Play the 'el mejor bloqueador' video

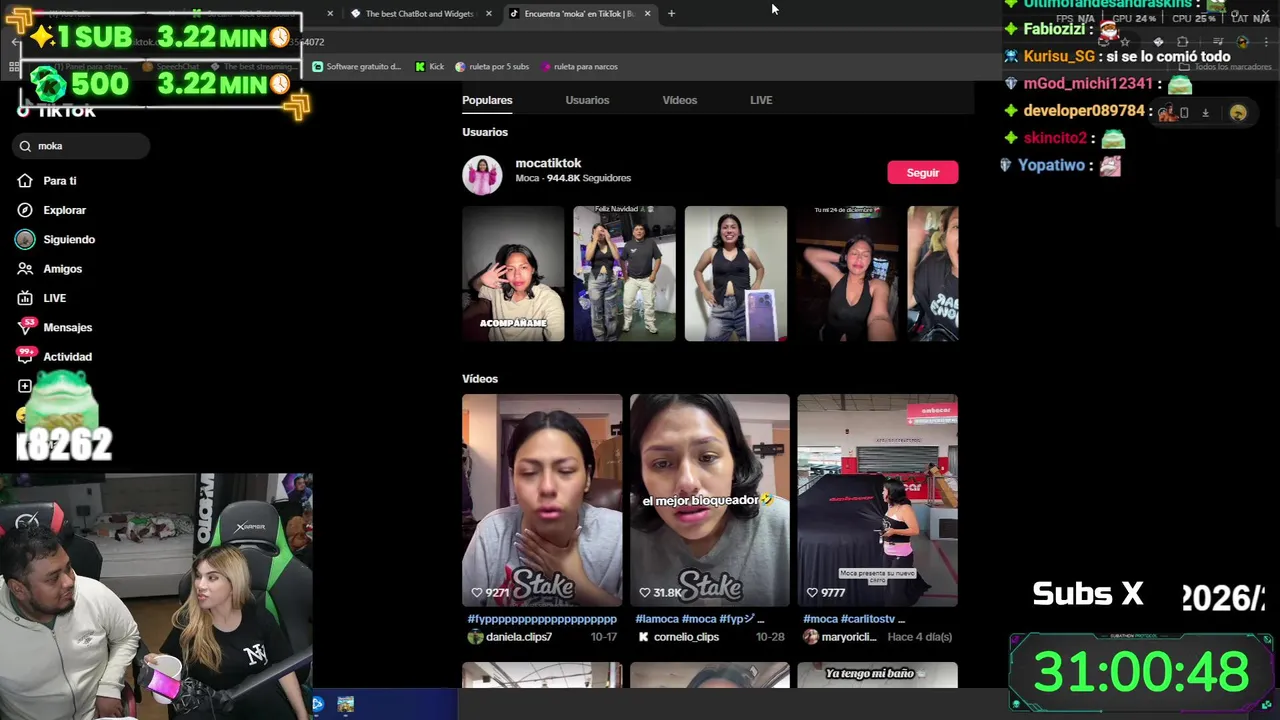[x=709, y=500]
